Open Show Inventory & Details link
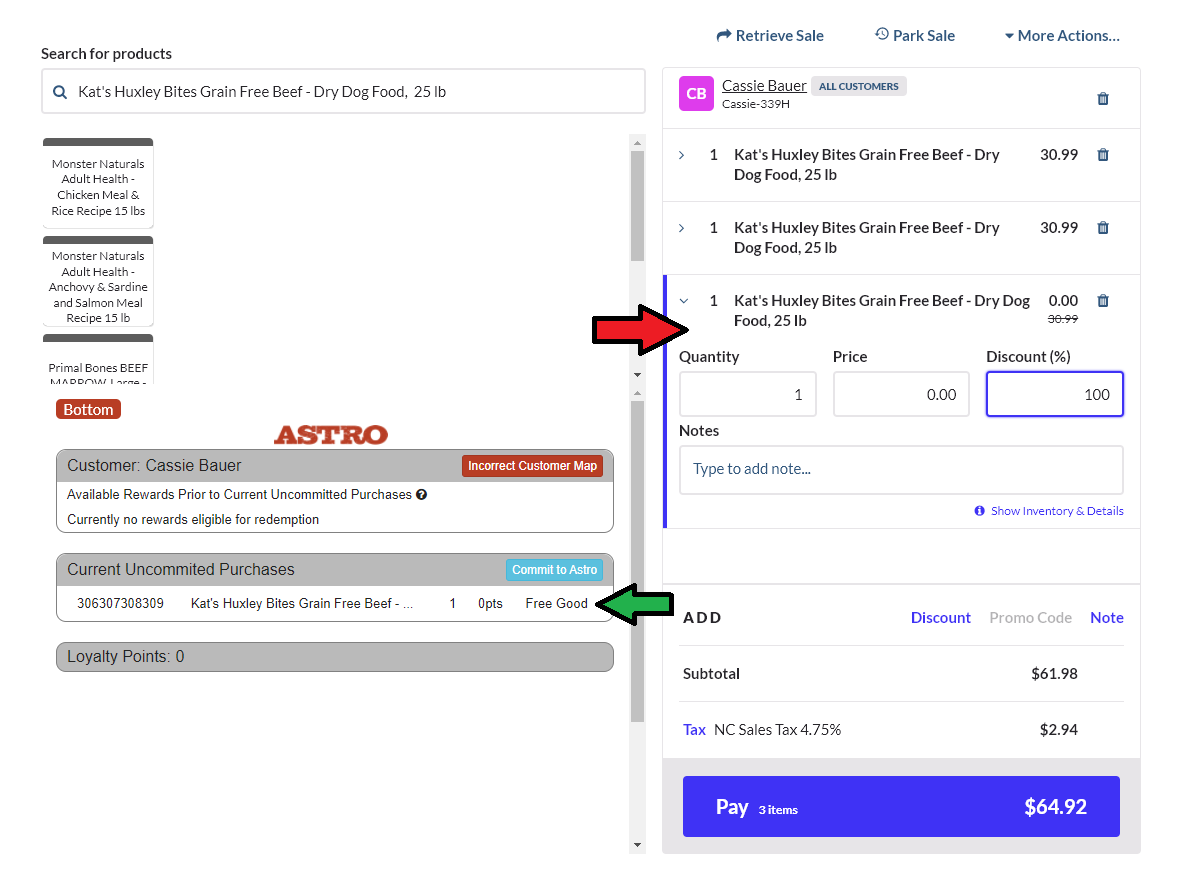This screenshot has width=1180, height=873. point(1056,511)
